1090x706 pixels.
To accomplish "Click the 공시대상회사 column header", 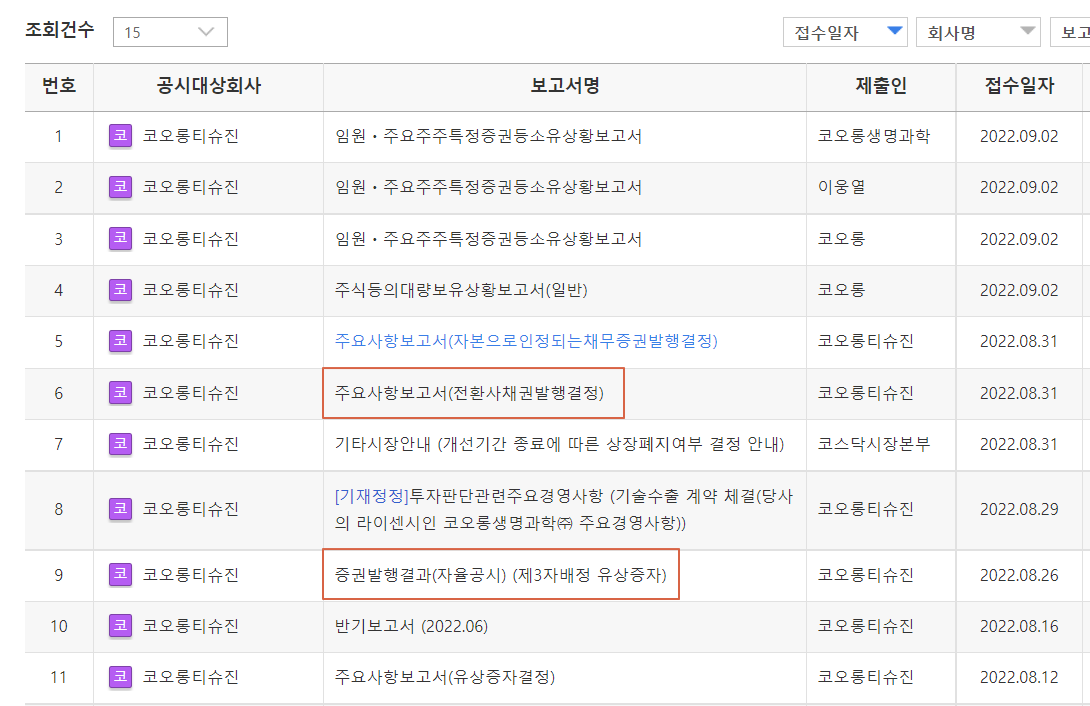I will point(207,88).
